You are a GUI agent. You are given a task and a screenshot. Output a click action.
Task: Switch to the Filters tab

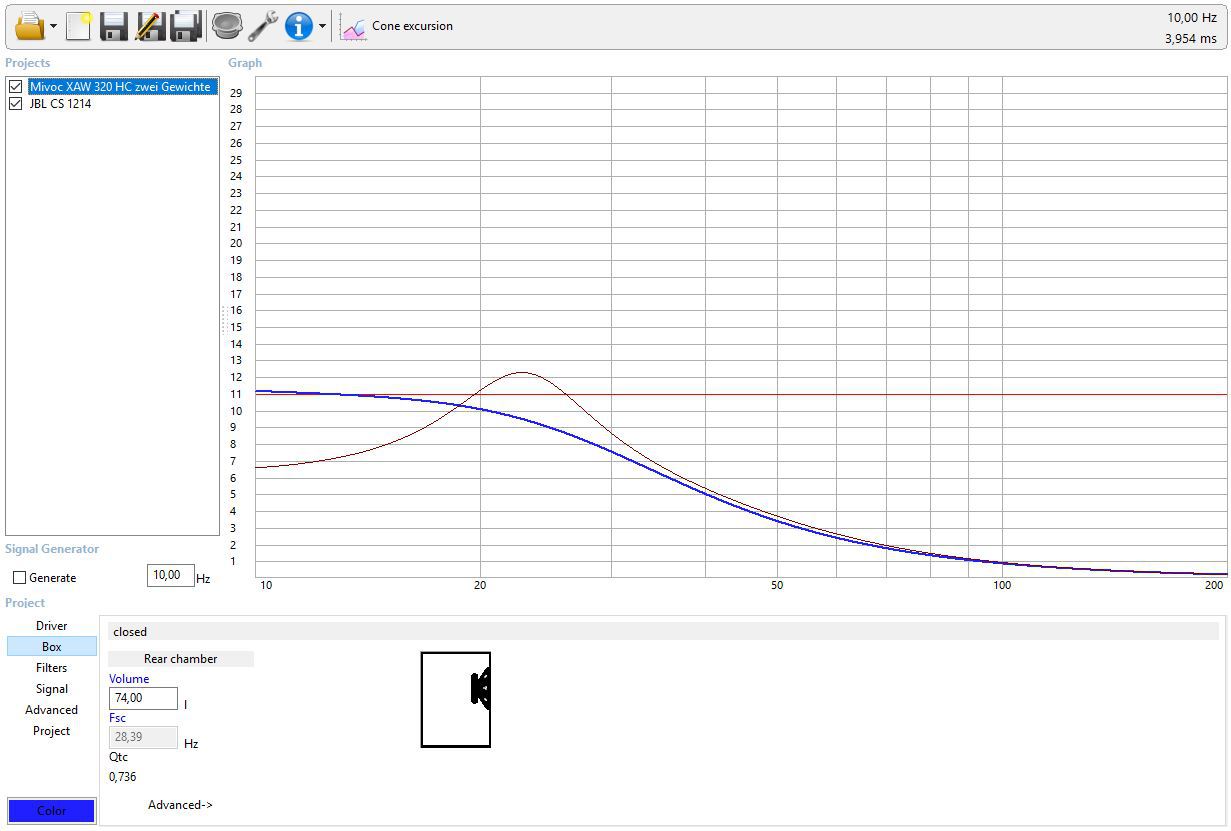click(x=52, y=668)
